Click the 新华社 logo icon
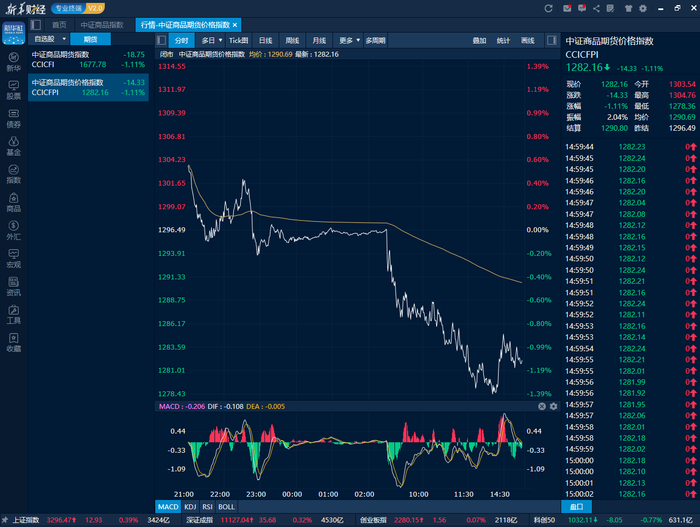 pyautogui.click(x=13, y=33)
